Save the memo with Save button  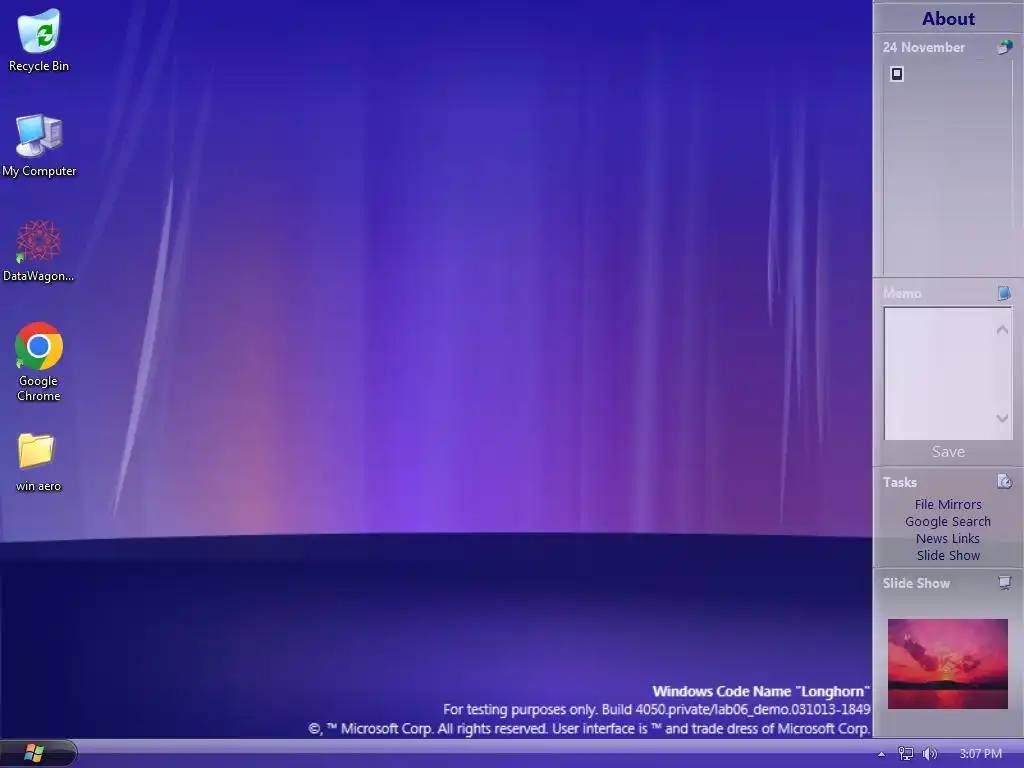(x=948, y=452)
